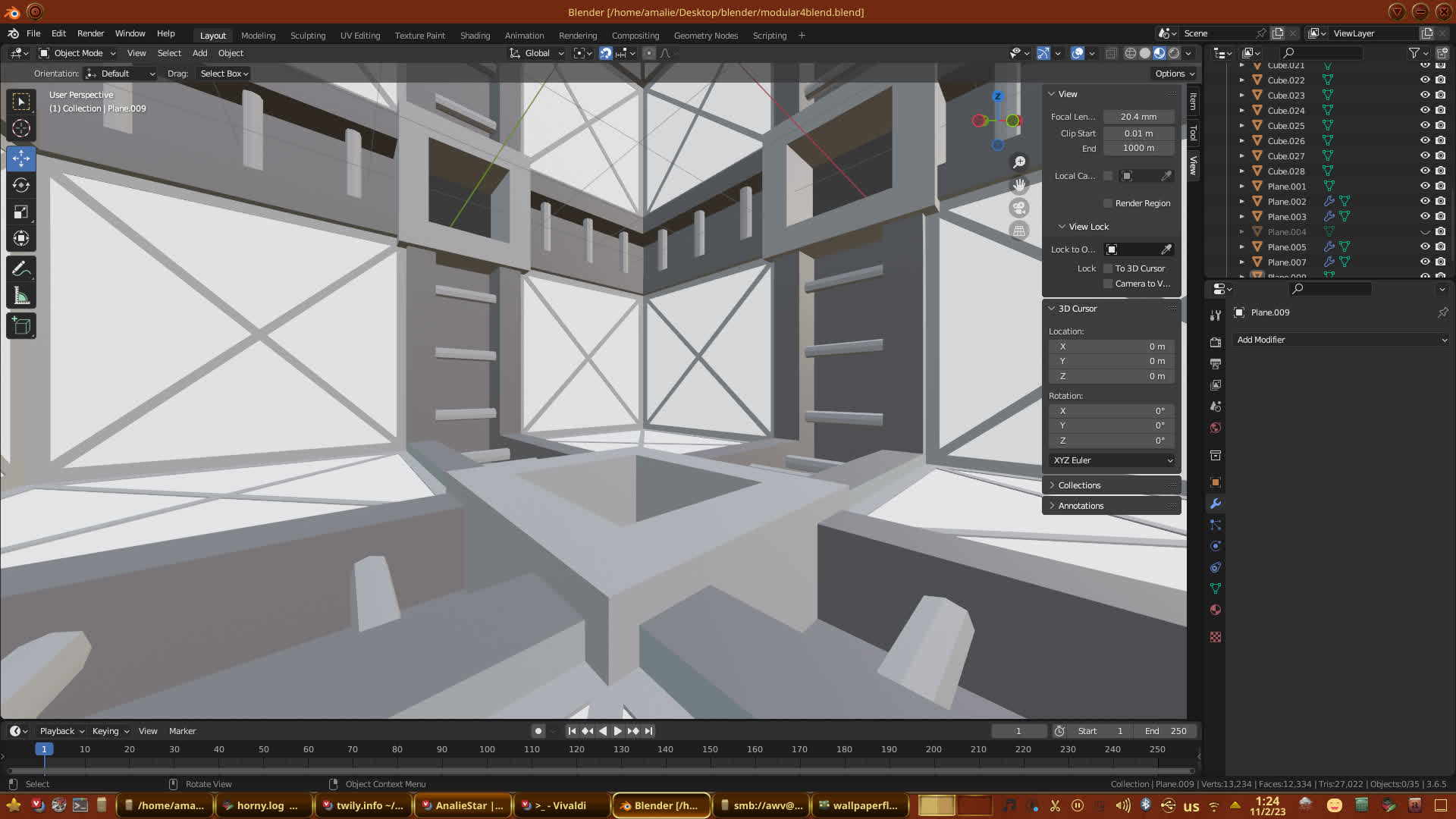The image size is (1456, 819).
Task: Open the Render menu
Action: (90, 33)
